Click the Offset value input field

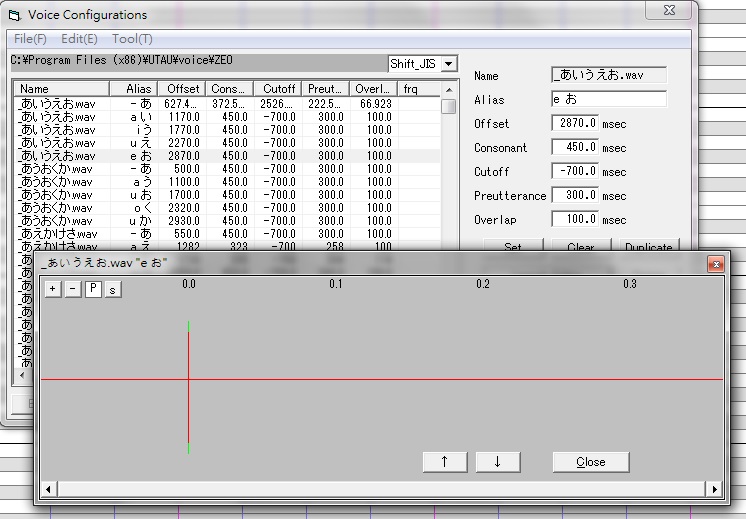tap(575, 123)
